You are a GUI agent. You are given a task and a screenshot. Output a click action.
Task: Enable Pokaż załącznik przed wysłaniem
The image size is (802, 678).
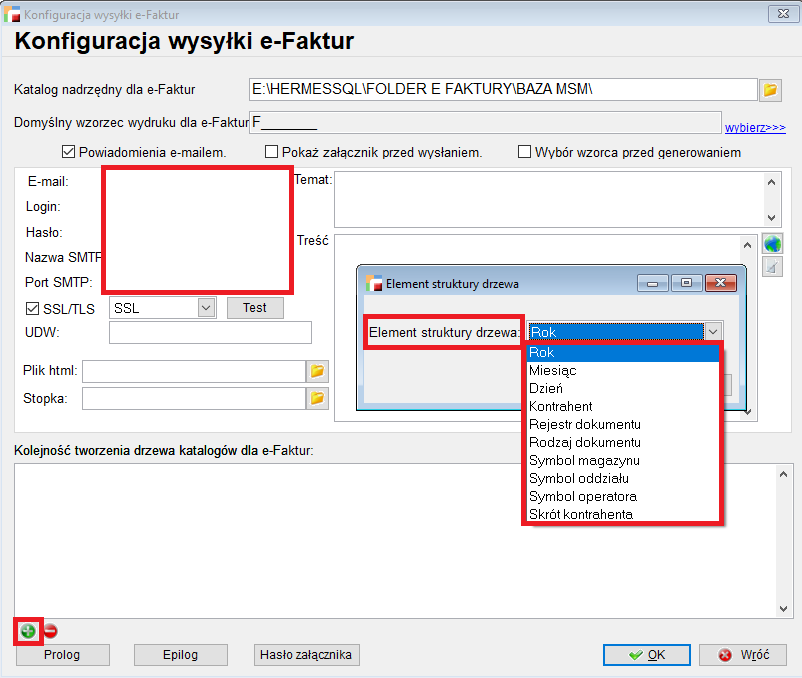click(x=271, y=152)
